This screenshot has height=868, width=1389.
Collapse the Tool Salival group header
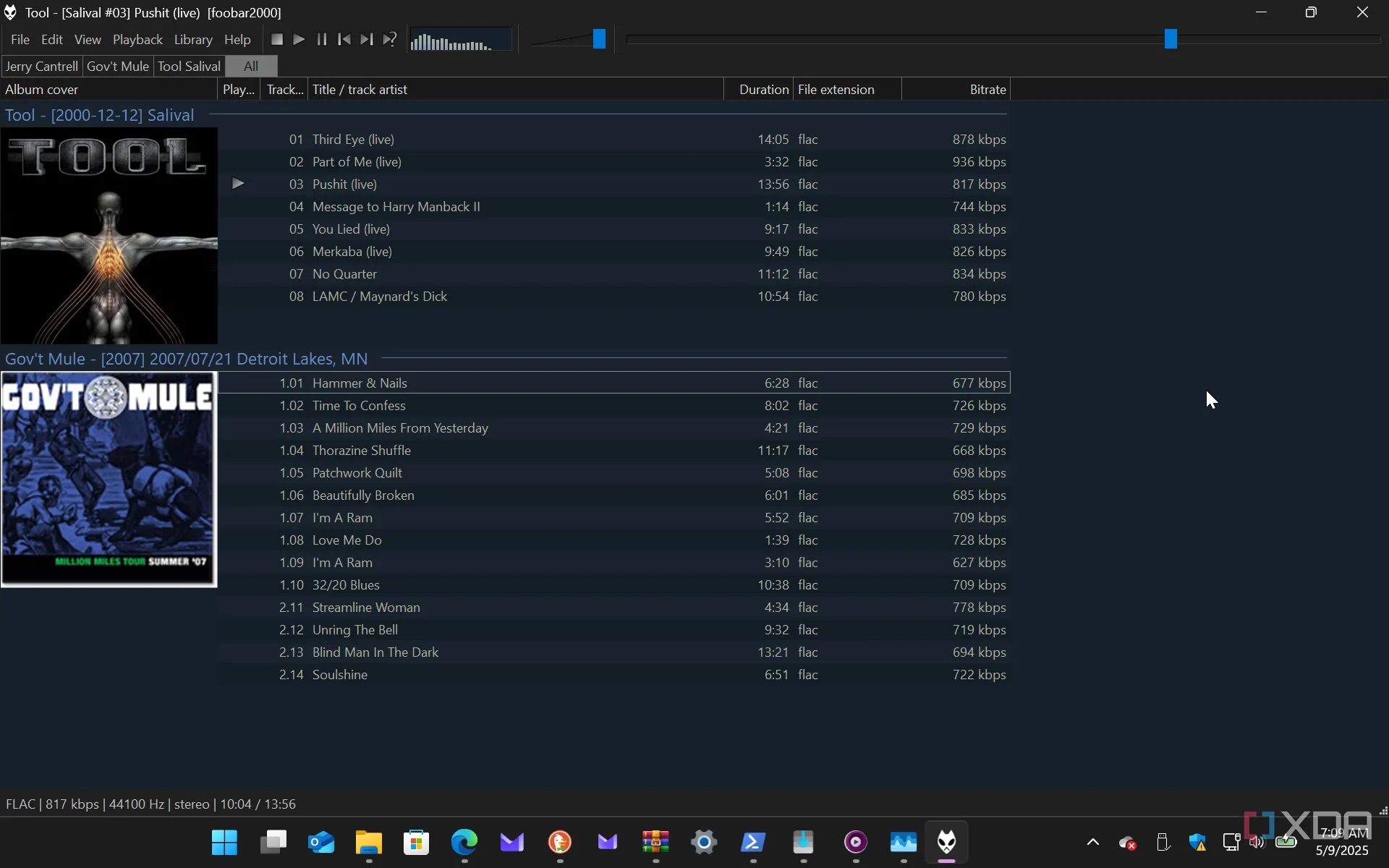[x=100, y=115]
